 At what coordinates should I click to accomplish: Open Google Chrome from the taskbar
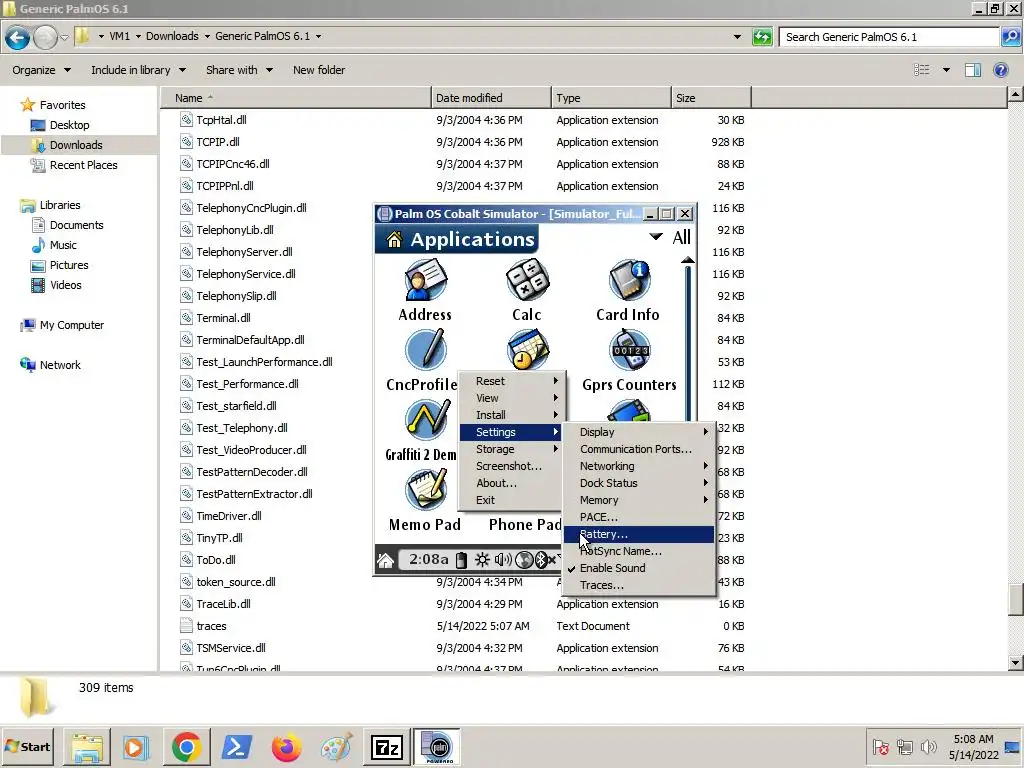(186, 747)
